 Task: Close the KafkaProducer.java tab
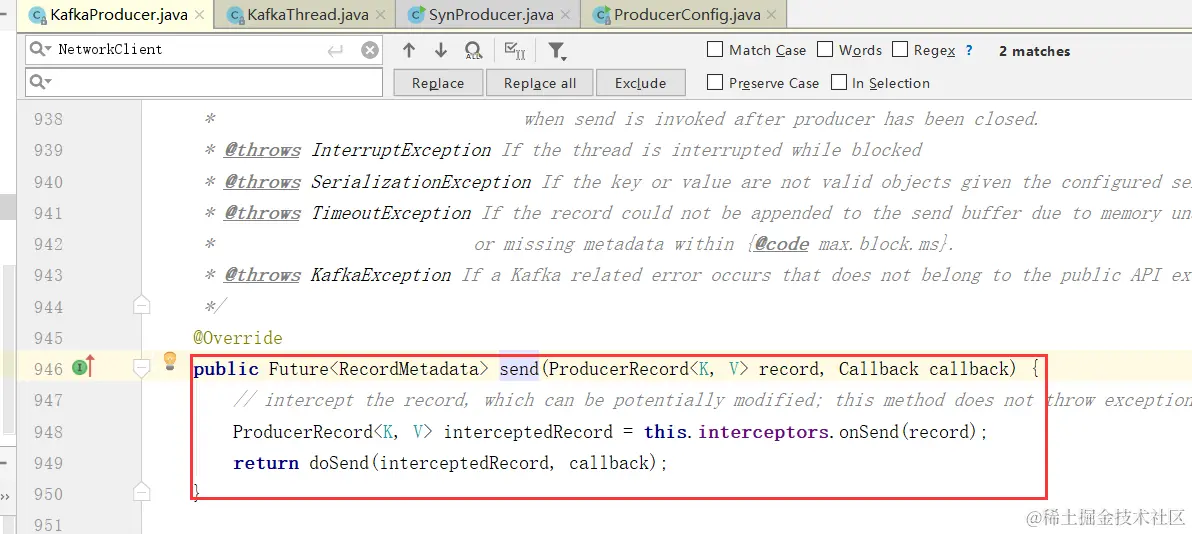coord(199,14)
